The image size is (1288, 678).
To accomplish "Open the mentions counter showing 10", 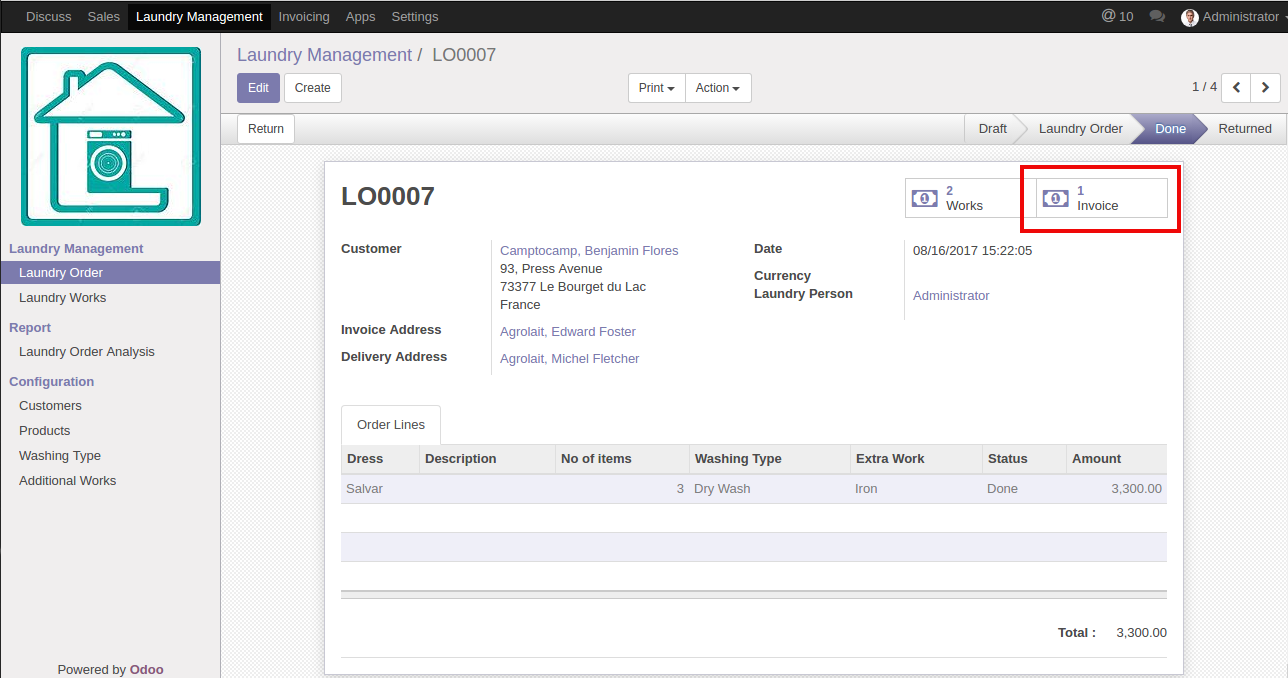I will (x=1117, y=16).
